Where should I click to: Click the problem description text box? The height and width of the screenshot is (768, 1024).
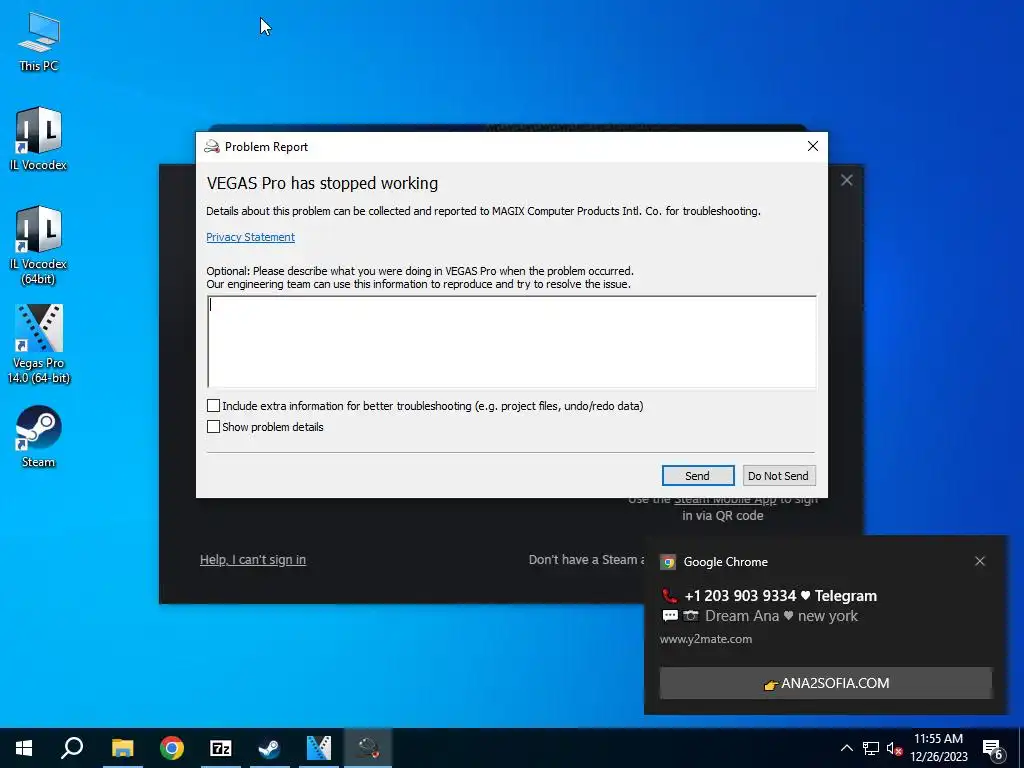point(512,342)
